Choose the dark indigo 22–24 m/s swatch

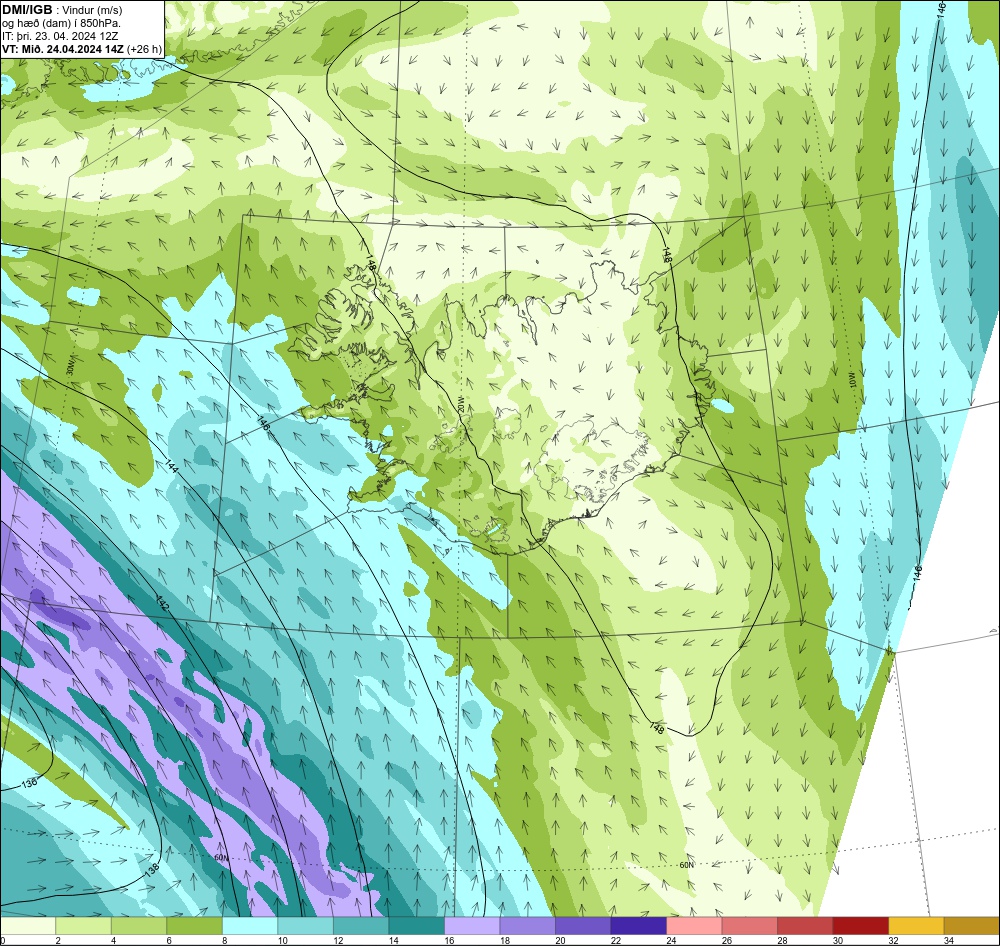pos(638,926)
